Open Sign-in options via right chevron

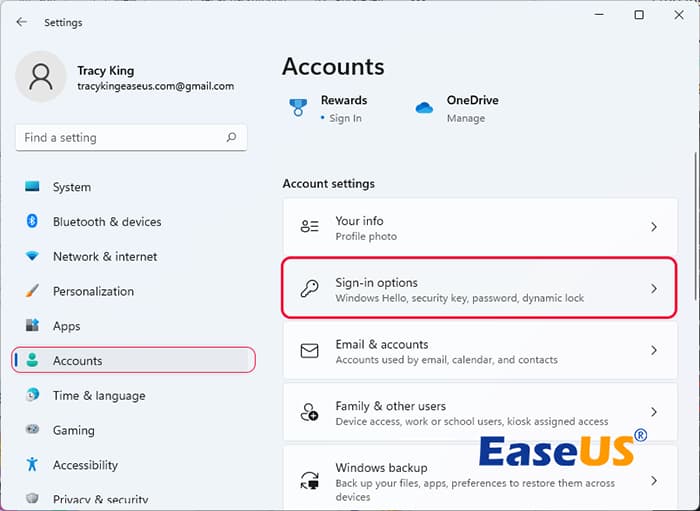tap(654, 289)
